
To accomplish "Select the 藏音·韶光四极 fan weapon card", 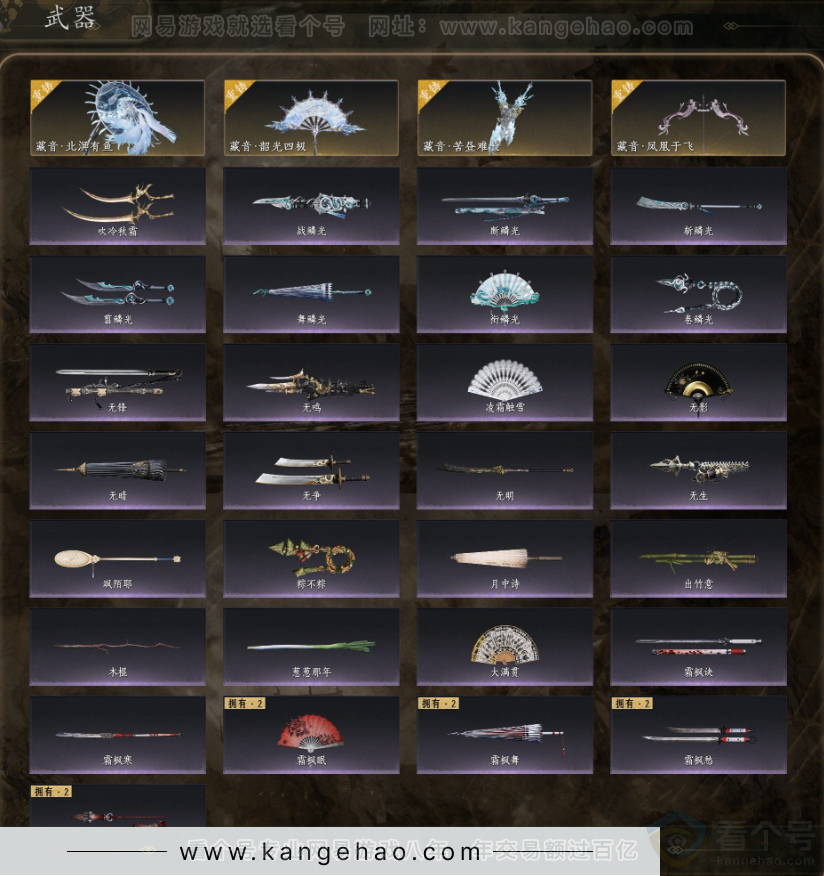I will pos(311,118).
